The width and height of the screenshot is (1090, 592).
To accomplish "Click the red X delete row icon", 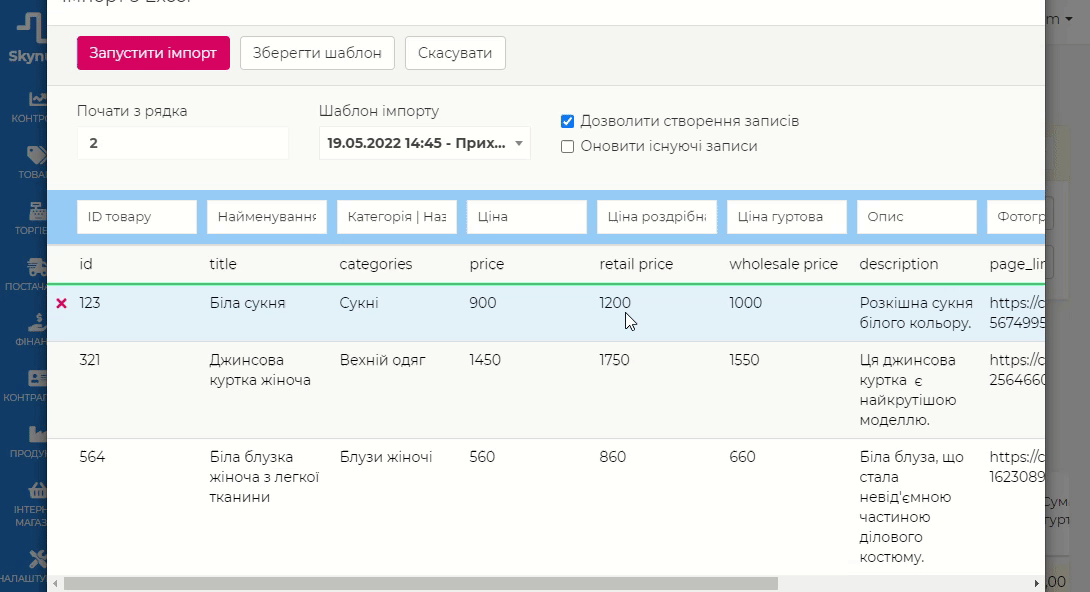I will pyautogui.click(x=61, y=303).
